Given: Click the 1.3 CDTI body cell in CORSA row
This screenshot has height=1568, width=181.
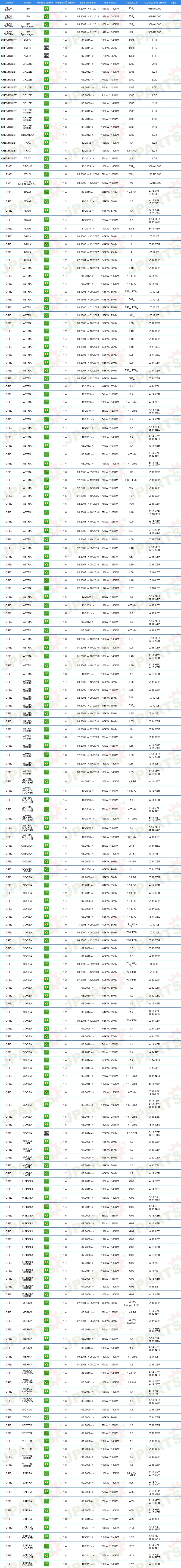Looking at the screenshot, I should coord(131,1133).
